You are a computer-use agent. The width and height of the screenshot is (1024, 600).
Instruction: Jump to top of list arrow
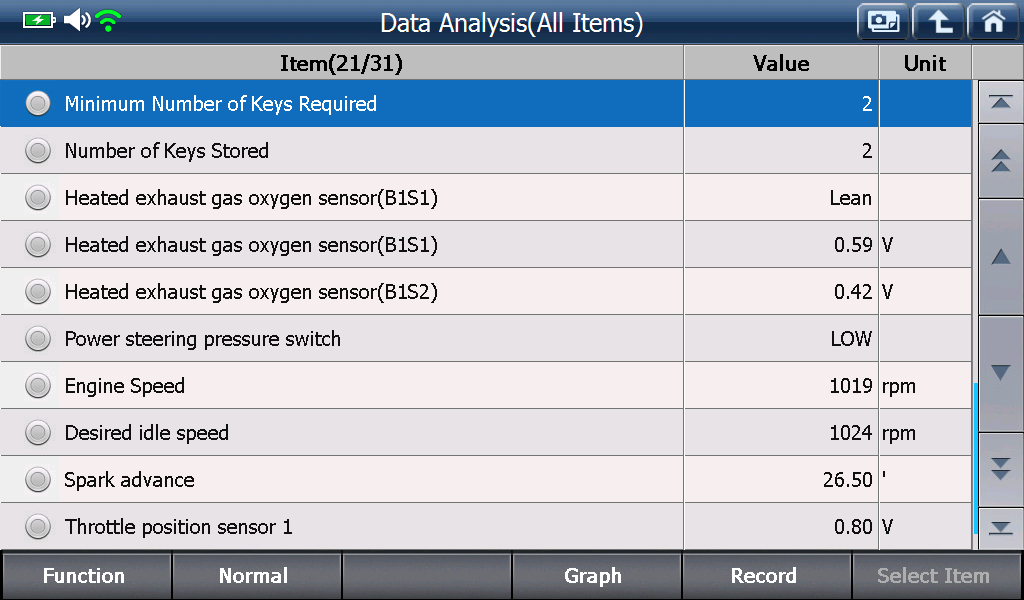coord(1000,102)
